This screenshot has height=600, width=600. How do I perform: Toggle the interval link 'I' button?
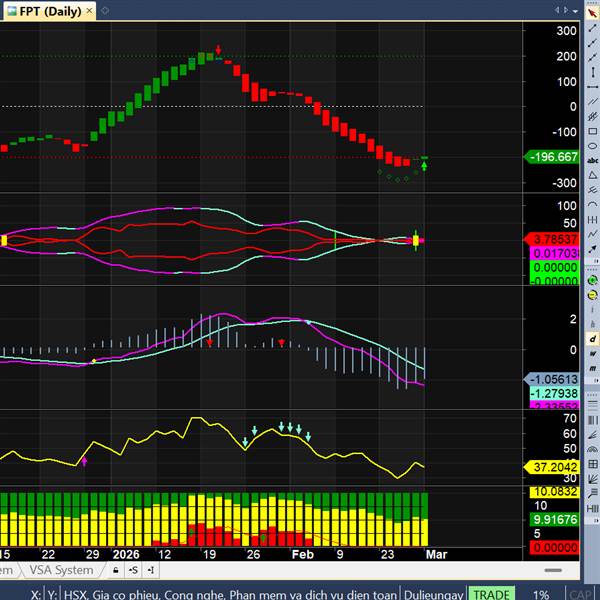click(x=151, y=571)
